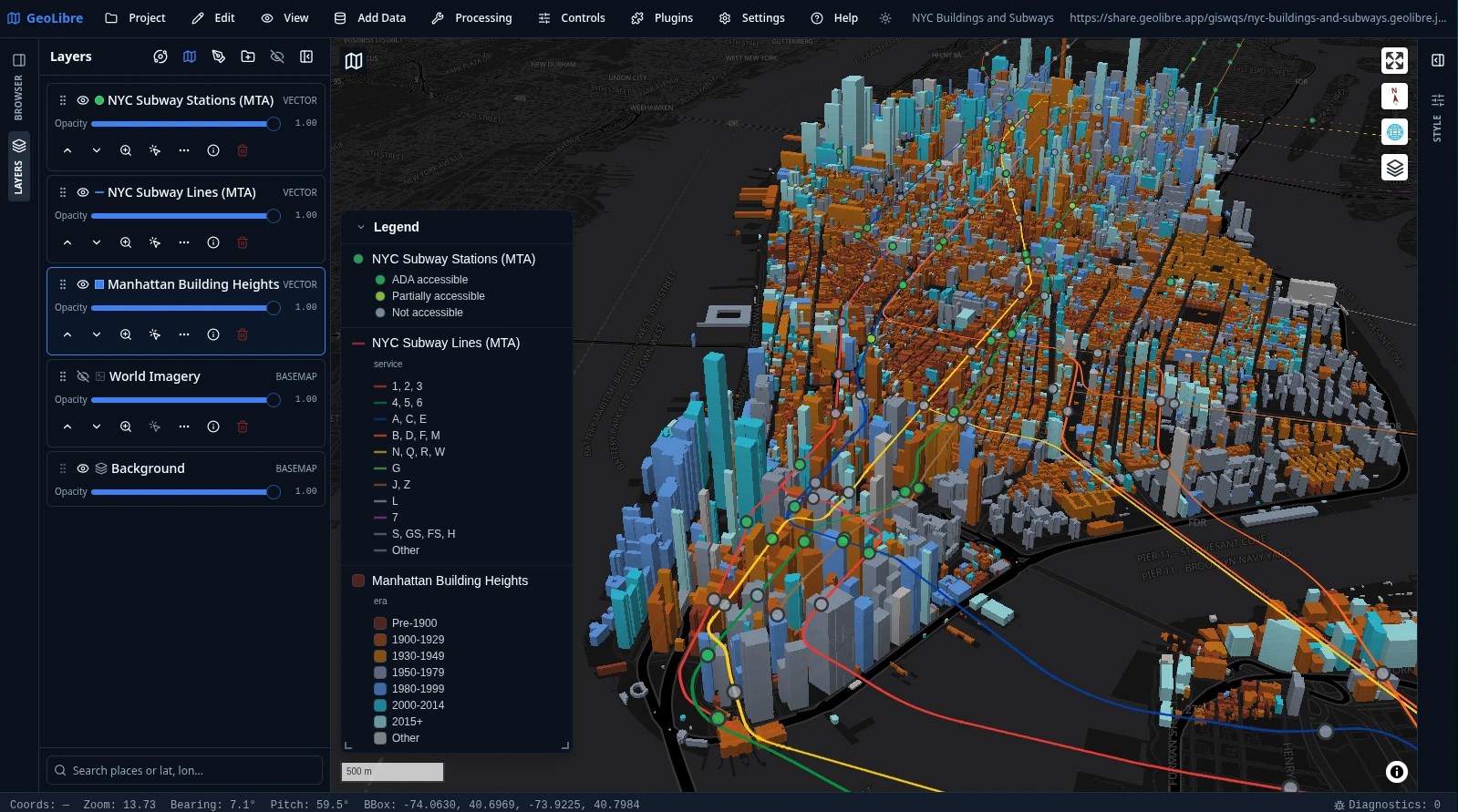Switch the light/dark theme with sun icon
This screenshot has height=812, width=1458.
[885, 18]
